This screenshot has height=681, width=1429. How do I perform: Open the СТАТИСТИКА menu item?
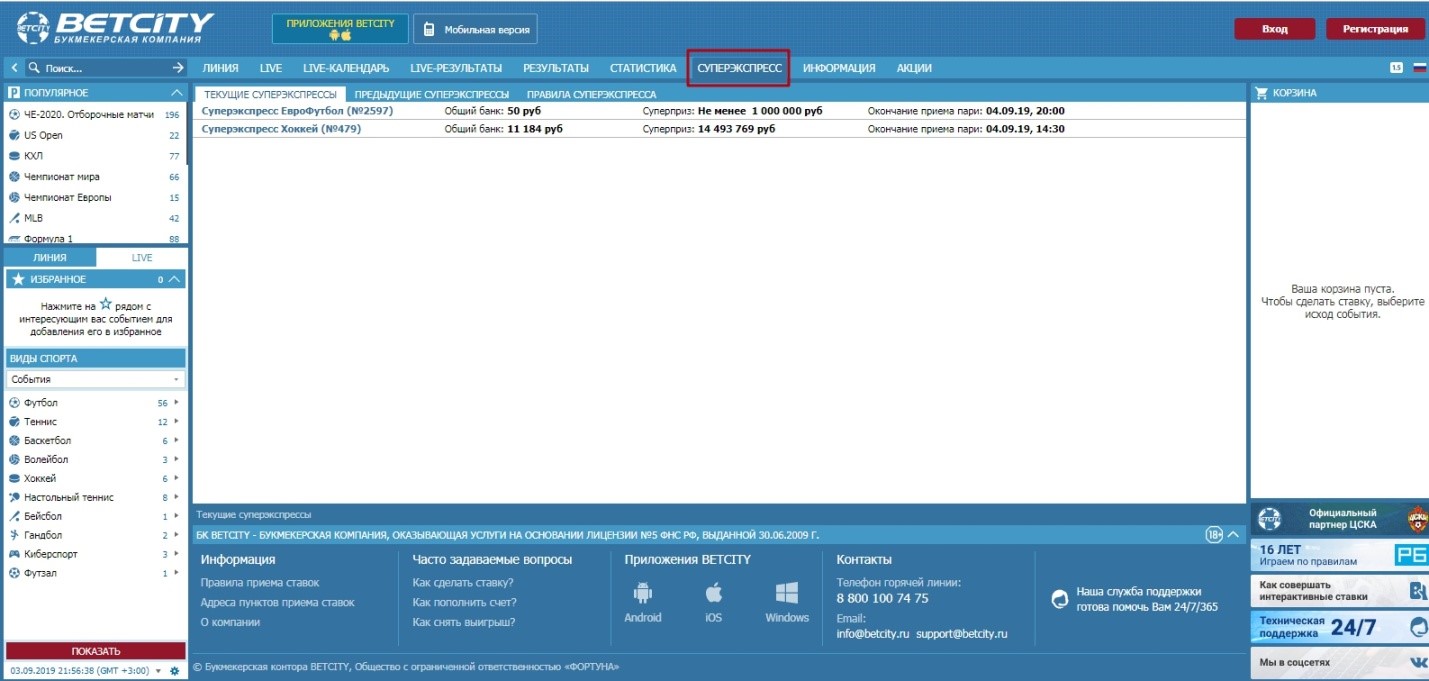(x=643, y=68)
